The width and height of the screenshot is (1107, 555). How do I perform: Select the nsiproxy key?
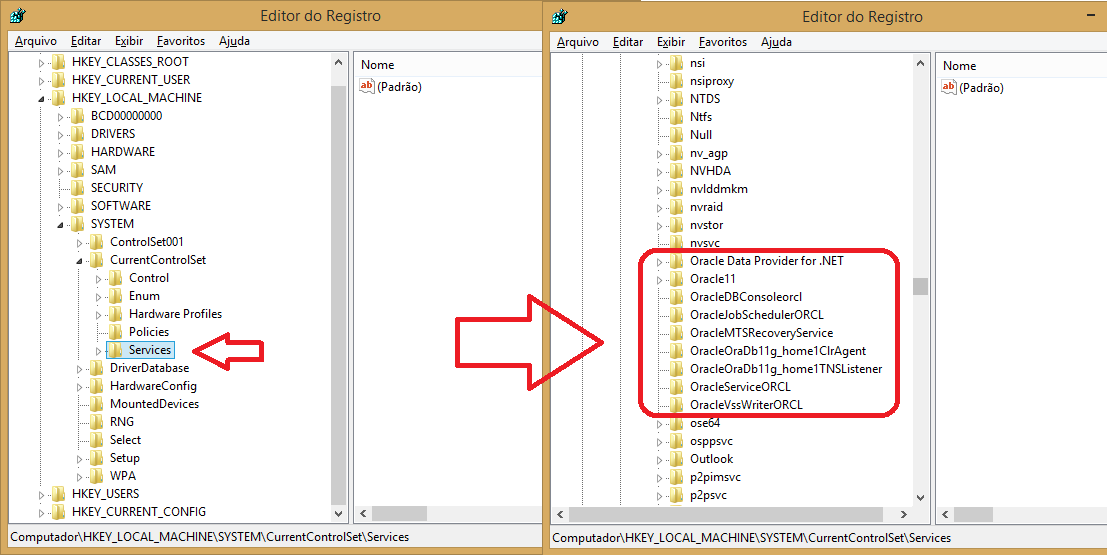pyautogui.click(x=712, y=81)
